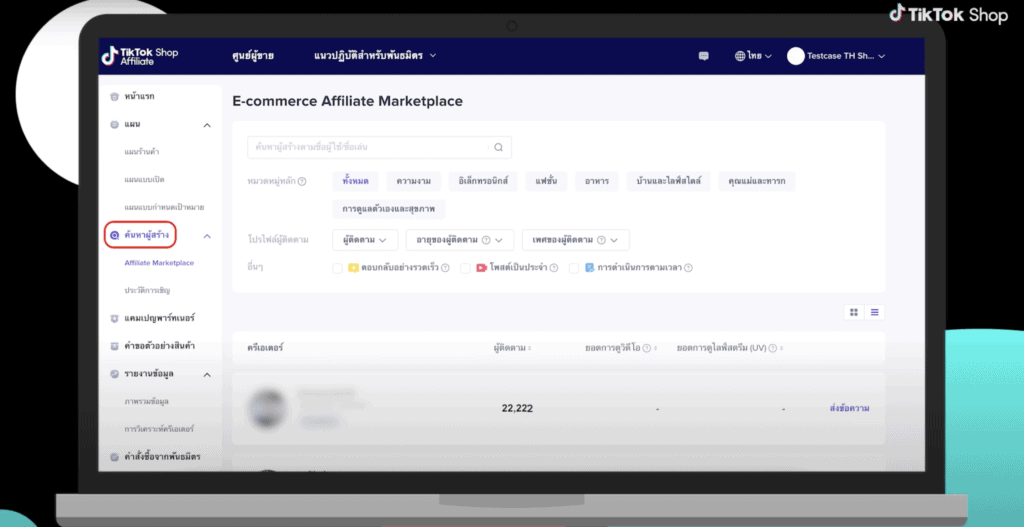Enable การดำเนินการตามเวลา checkbox
This screenshot has height=527, width=1024.
point(573,268)
